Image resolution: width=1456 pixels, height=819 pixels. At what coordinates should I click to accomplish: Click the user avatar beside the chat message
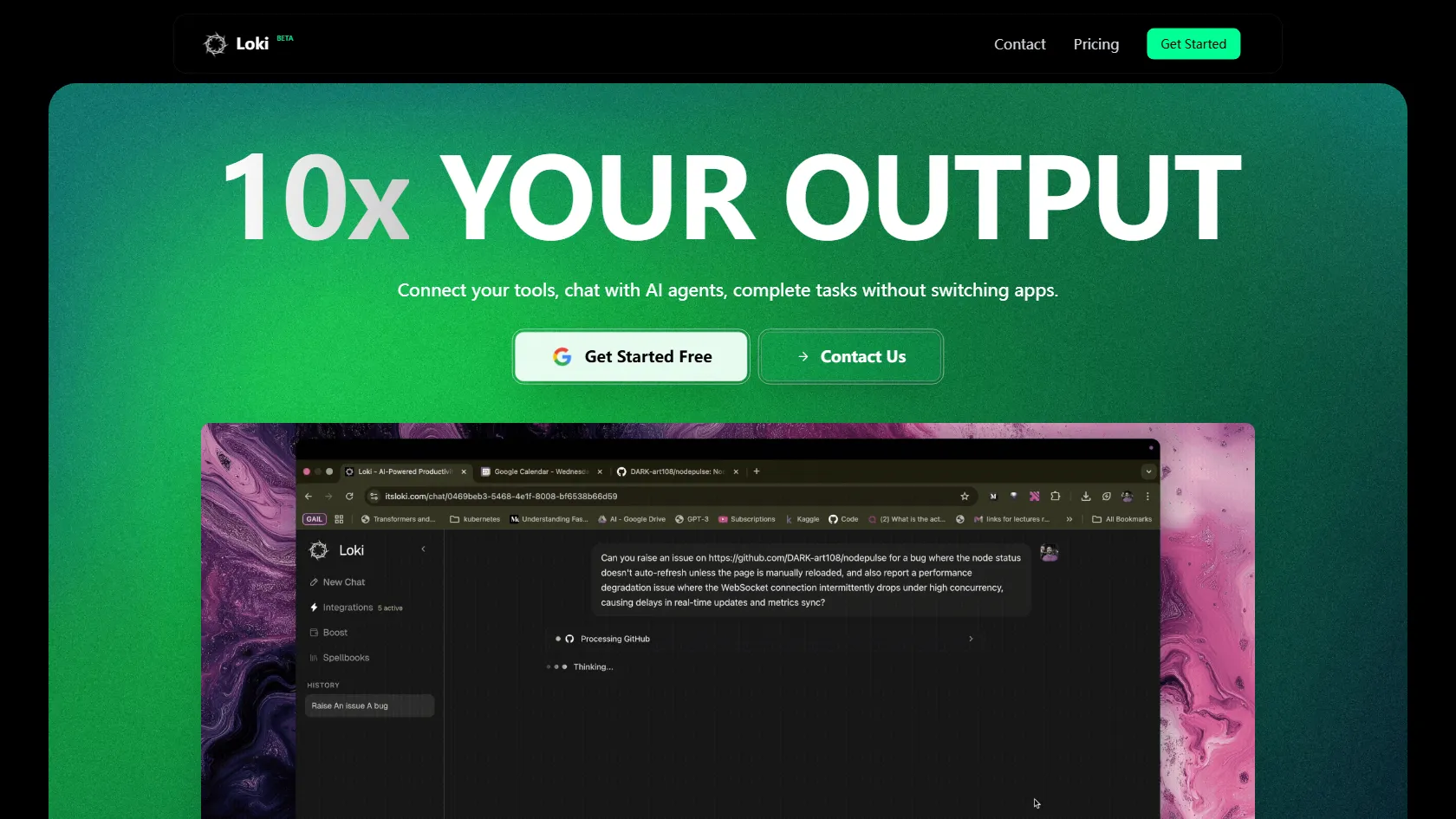1049,553
